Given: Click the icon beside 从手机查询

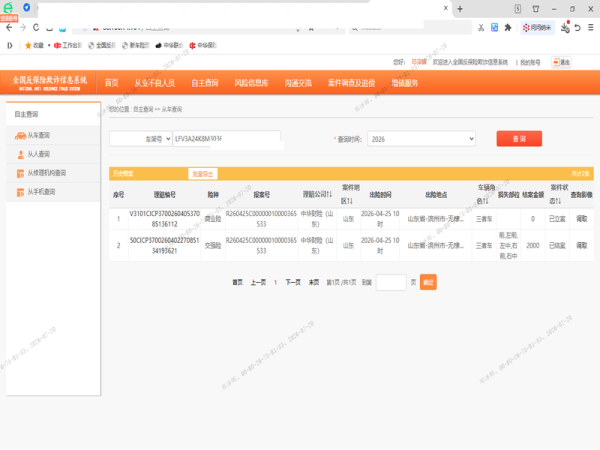Looking at the screenshot, I should tap(21, 192).
